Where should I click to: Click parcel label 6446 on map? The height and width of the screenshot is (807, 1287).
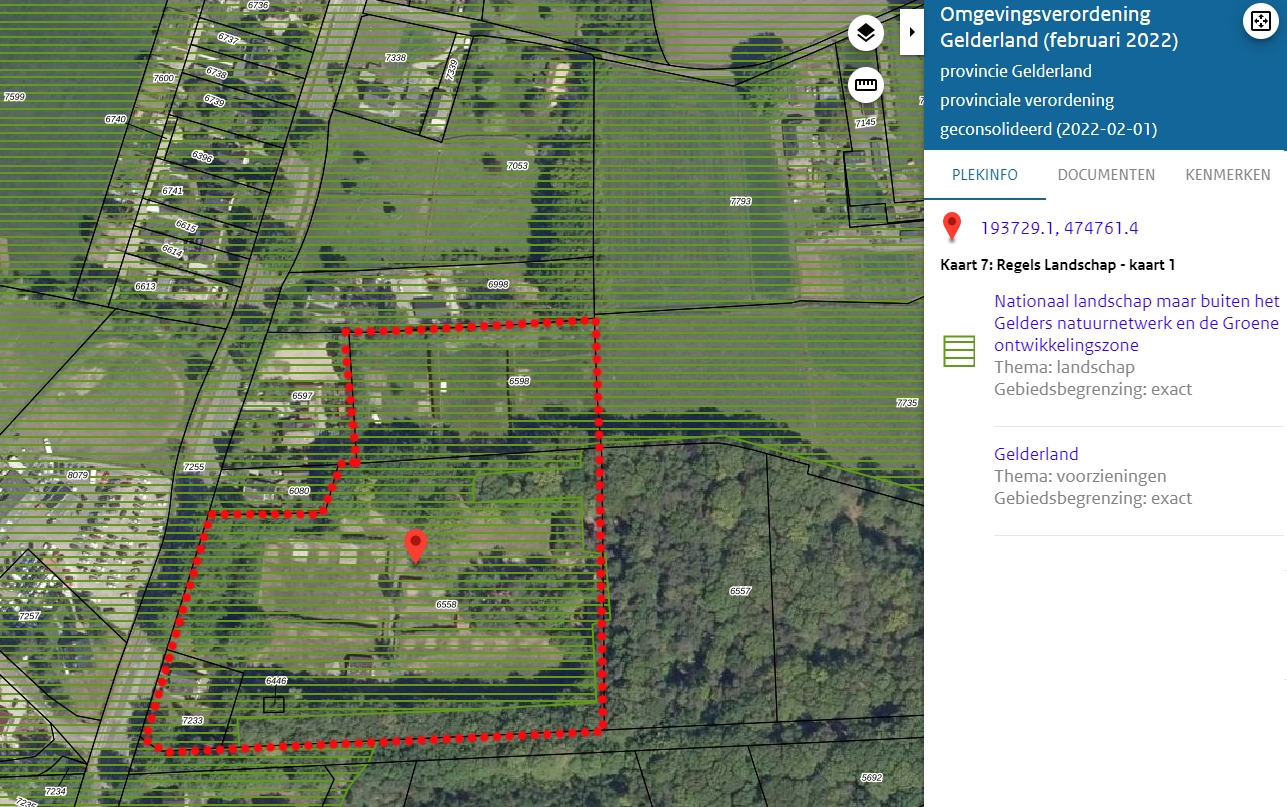click(276, 681)
